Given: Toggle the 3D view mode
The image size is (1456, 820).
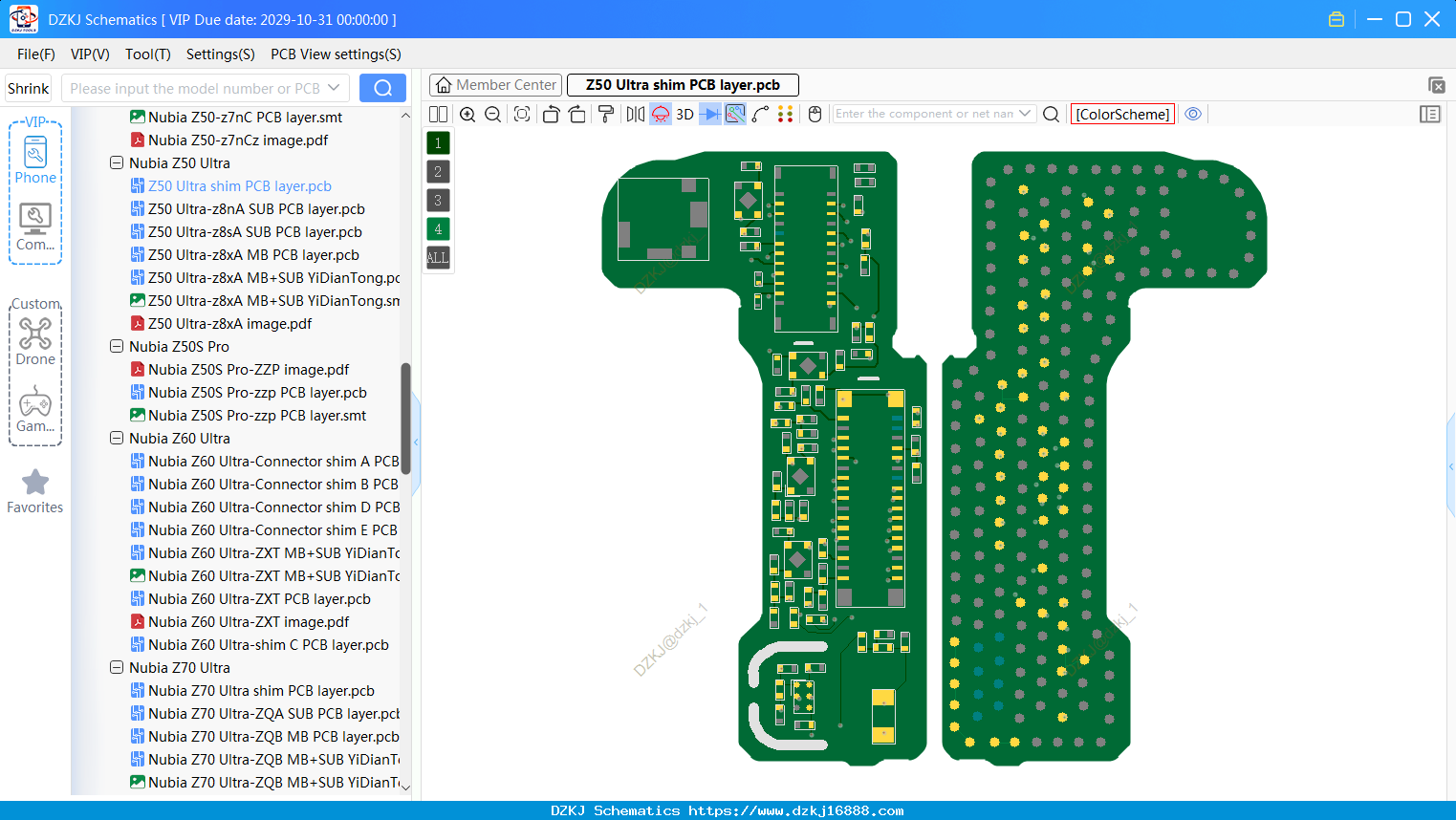Looking at the screenshot, I should [685, 115].
